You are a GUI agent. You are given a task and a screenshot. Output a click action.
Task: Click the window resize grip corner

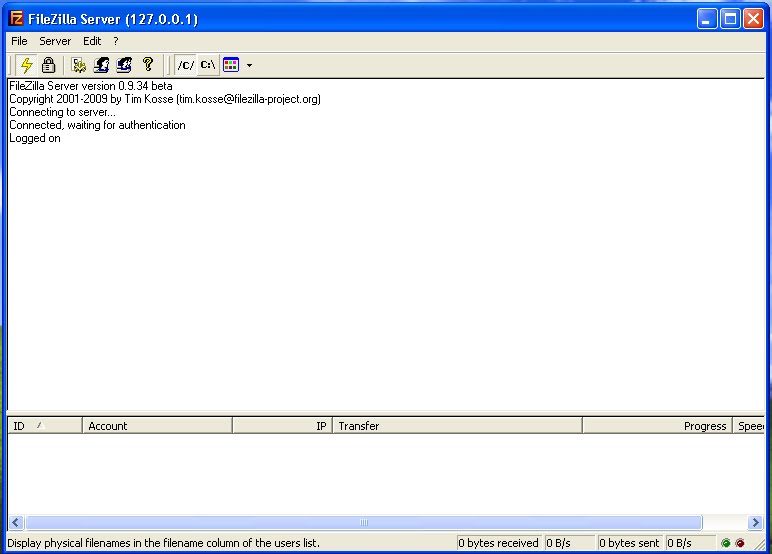(x=759, y=544)
